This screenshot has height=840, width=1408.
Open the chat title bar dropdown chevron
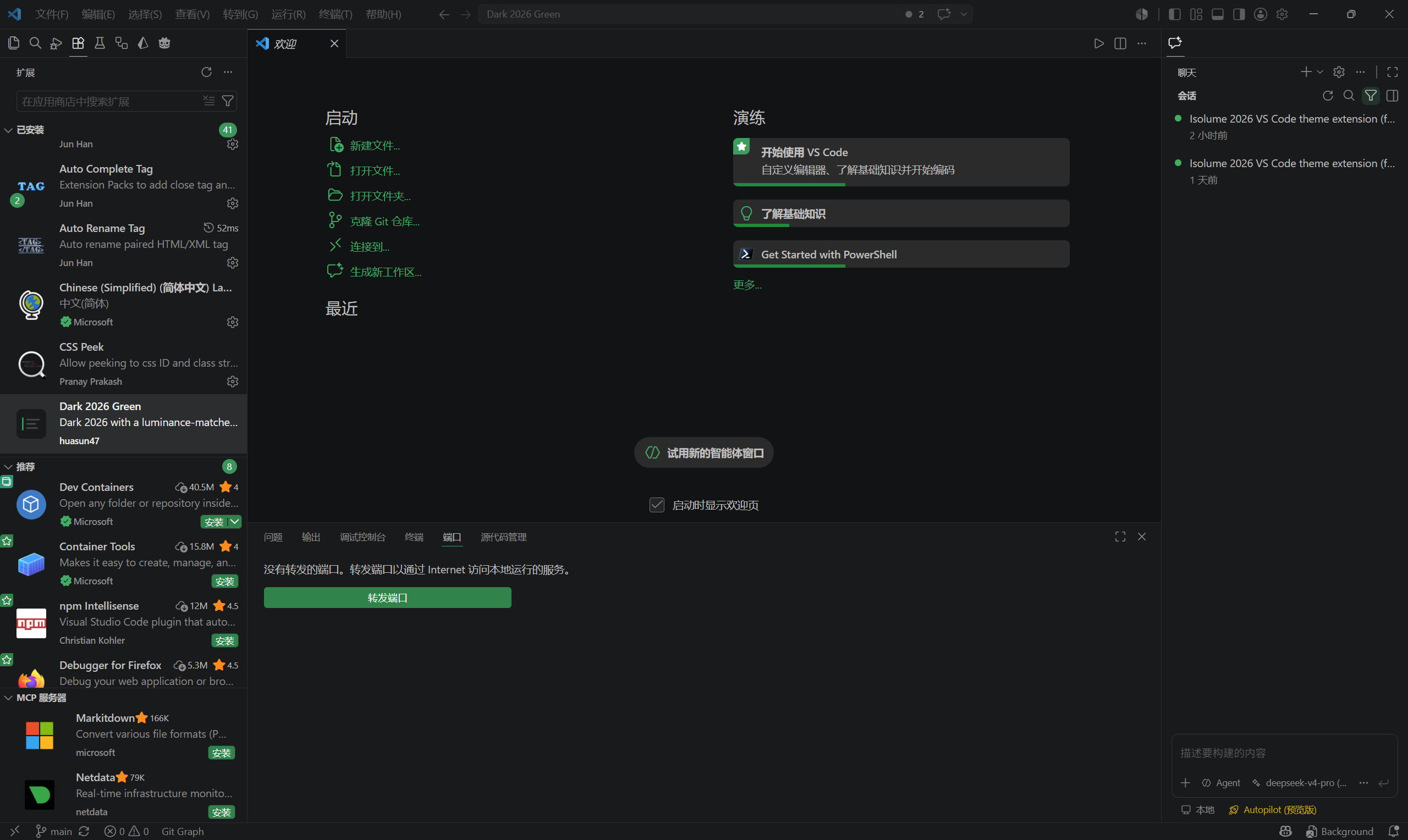pos(964,14)
